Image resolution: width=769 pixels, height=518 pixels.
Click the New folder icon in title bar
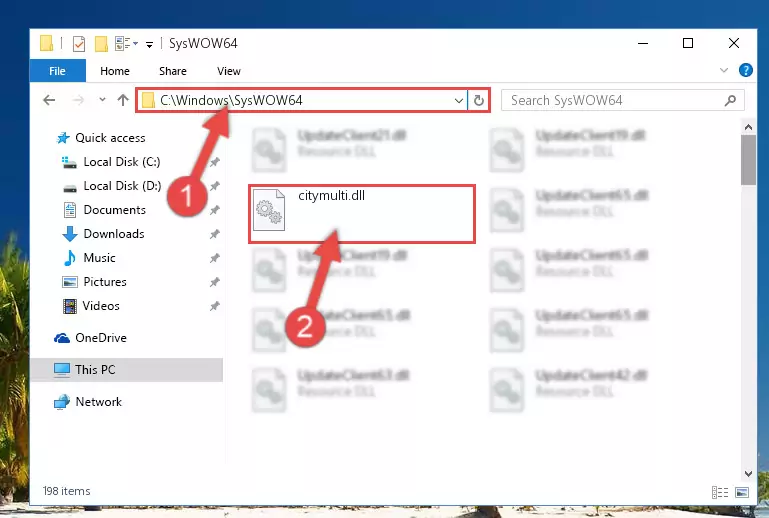(x=101, y=44)
